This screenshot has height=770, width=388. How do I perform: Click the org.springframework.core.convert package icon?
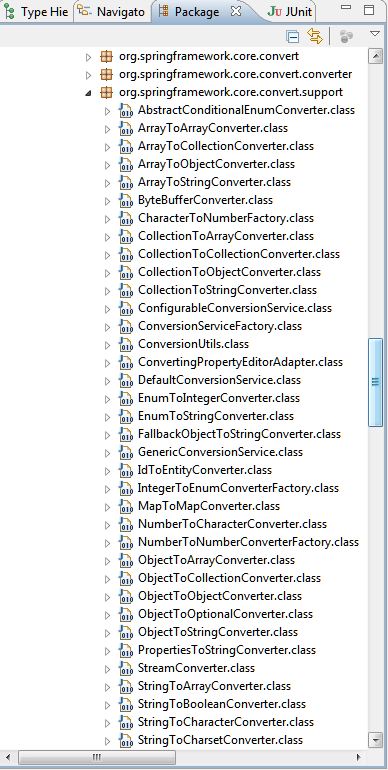coord(106,56)
